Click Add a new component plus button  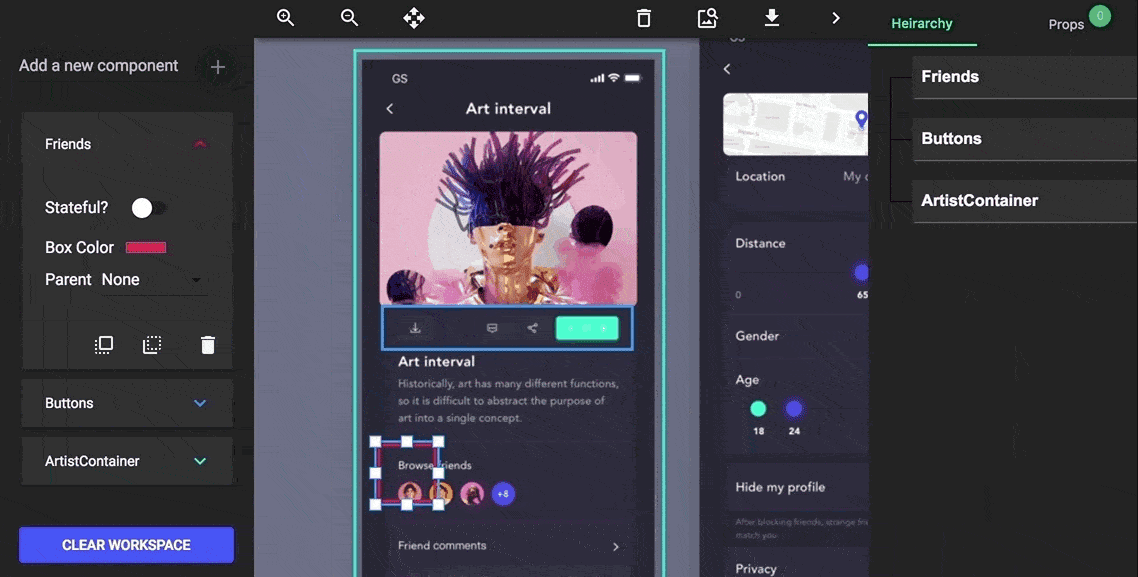[x=218, y=66]
